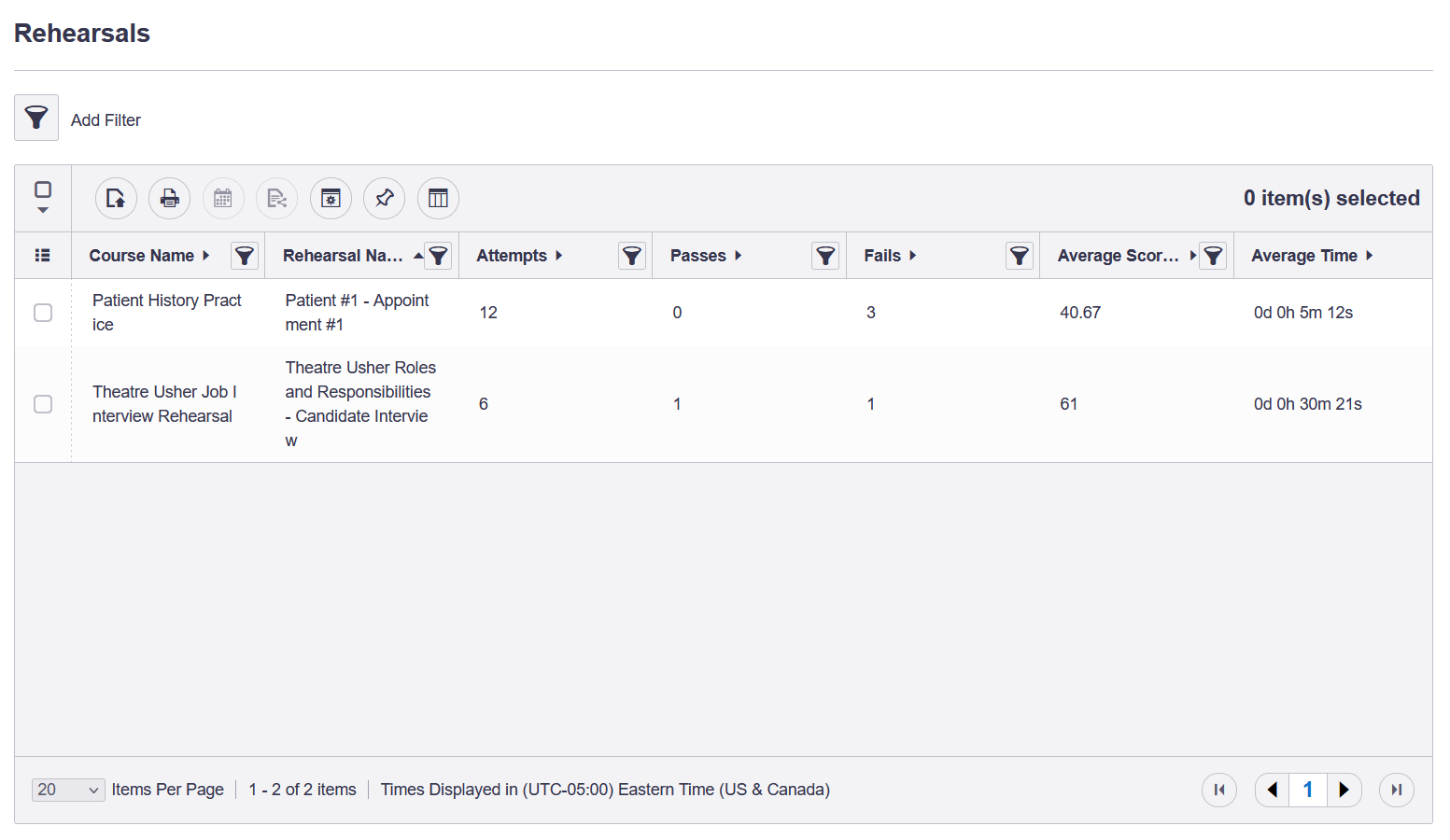Go to the last page
Image resolution: width=1450 pixels, height=840 pixels.
(1397, 790)
